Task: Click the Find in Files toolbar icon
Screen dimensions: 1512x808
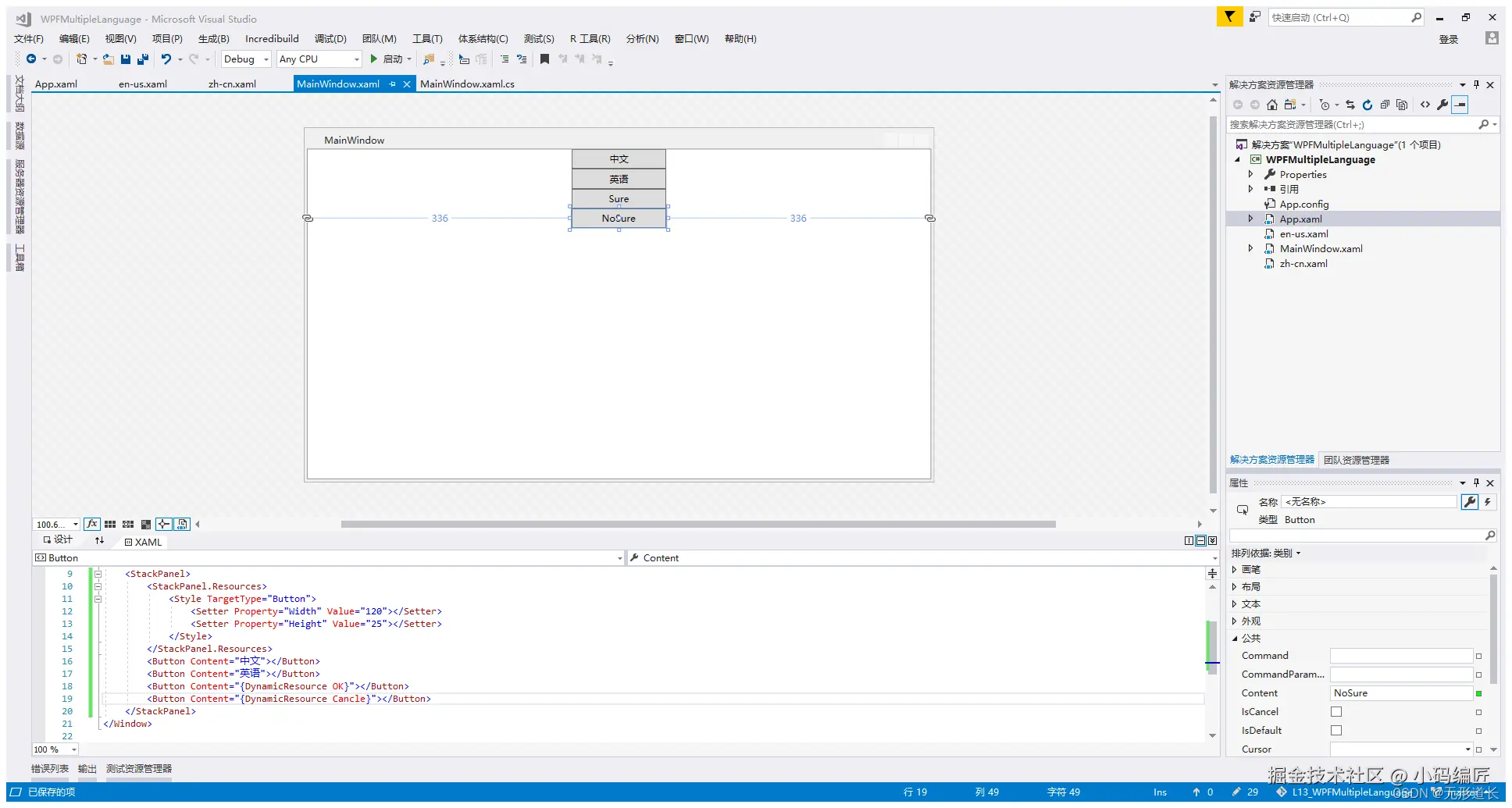Action: point(429,59)
